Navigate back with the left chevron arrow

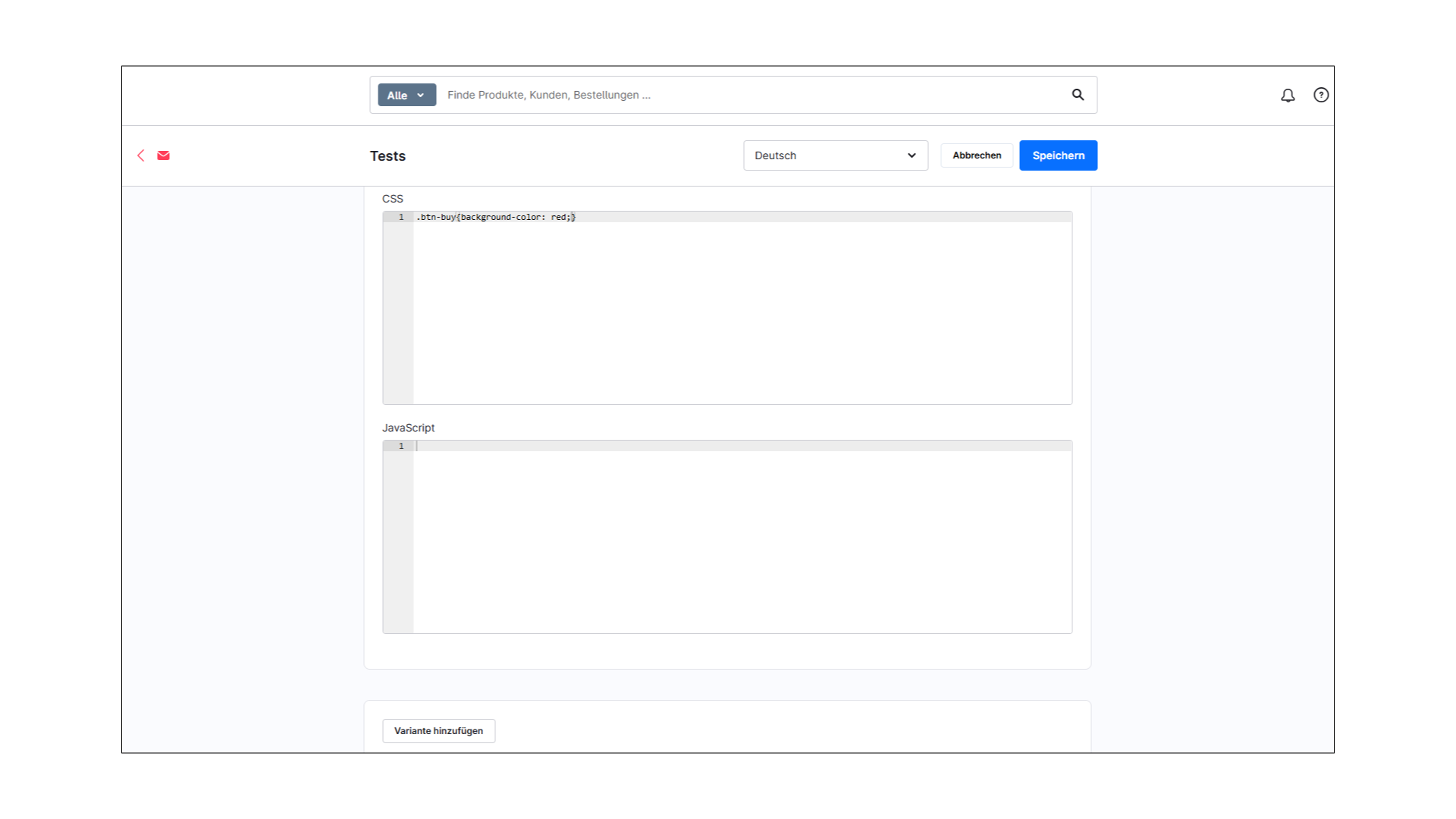click(x=141, y=155)
